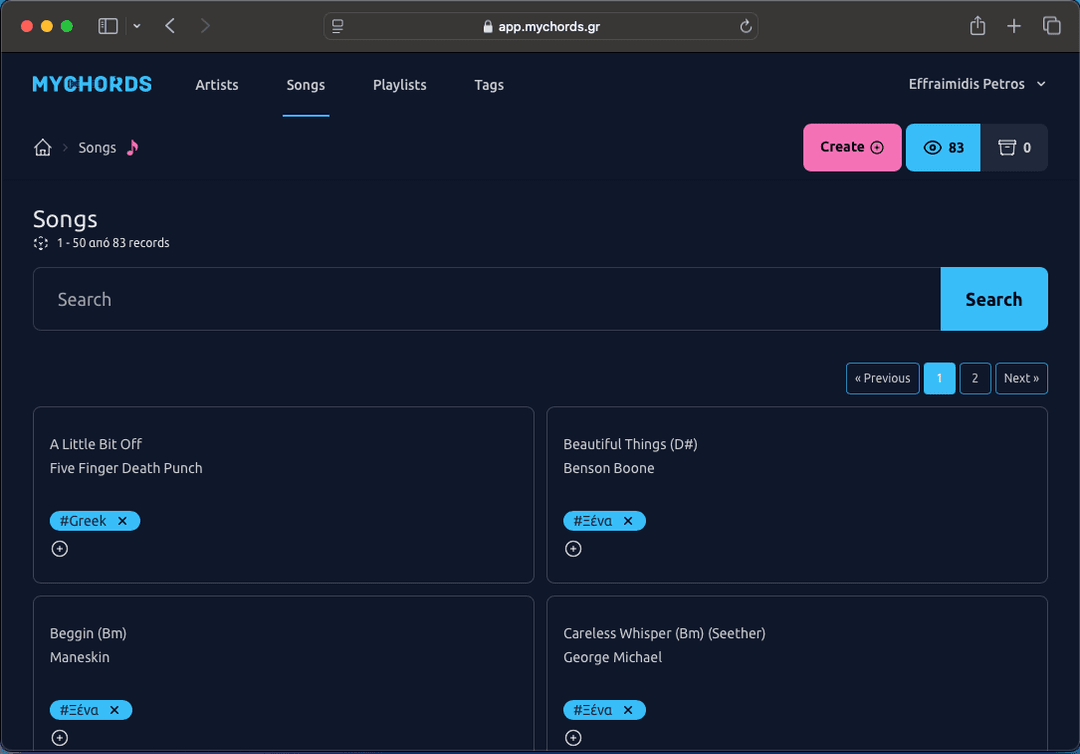Open the Safari sidebar chevron dropdown
The image size is (1080, 754).
[137, 26]
